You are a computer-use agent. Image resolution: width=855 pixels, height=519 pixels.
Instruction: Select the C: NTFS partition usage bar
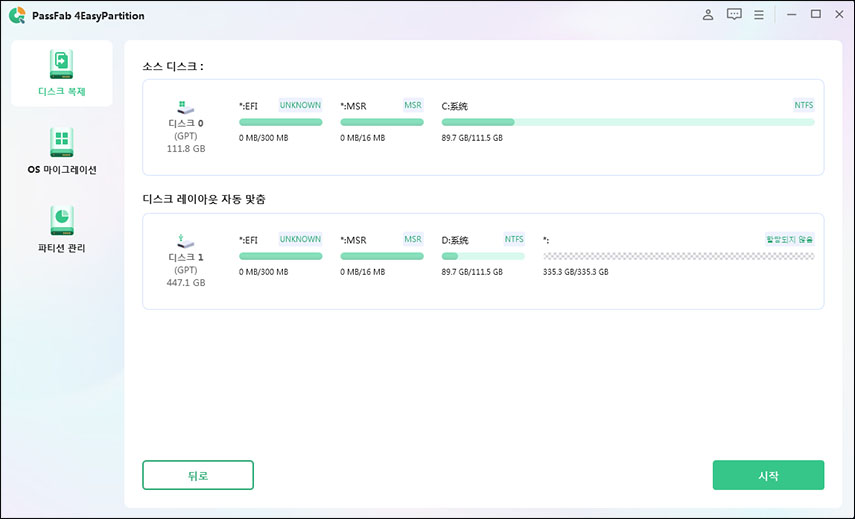(x=628, y=122)
